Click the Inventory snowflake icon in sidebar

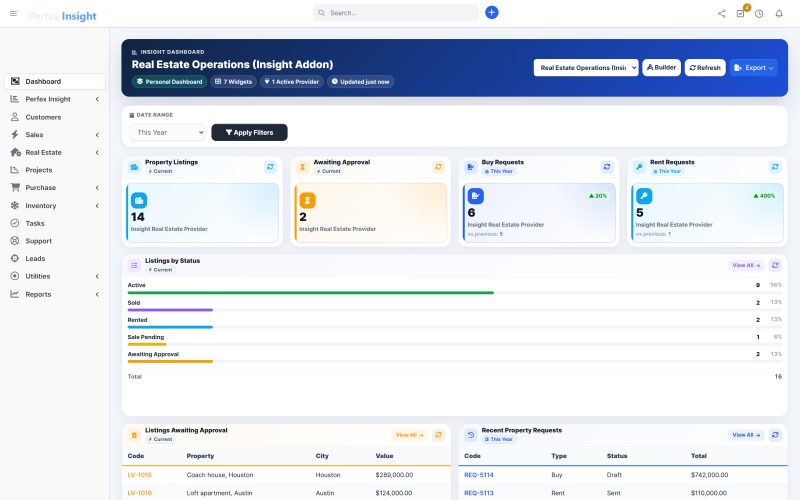(15, 206)
